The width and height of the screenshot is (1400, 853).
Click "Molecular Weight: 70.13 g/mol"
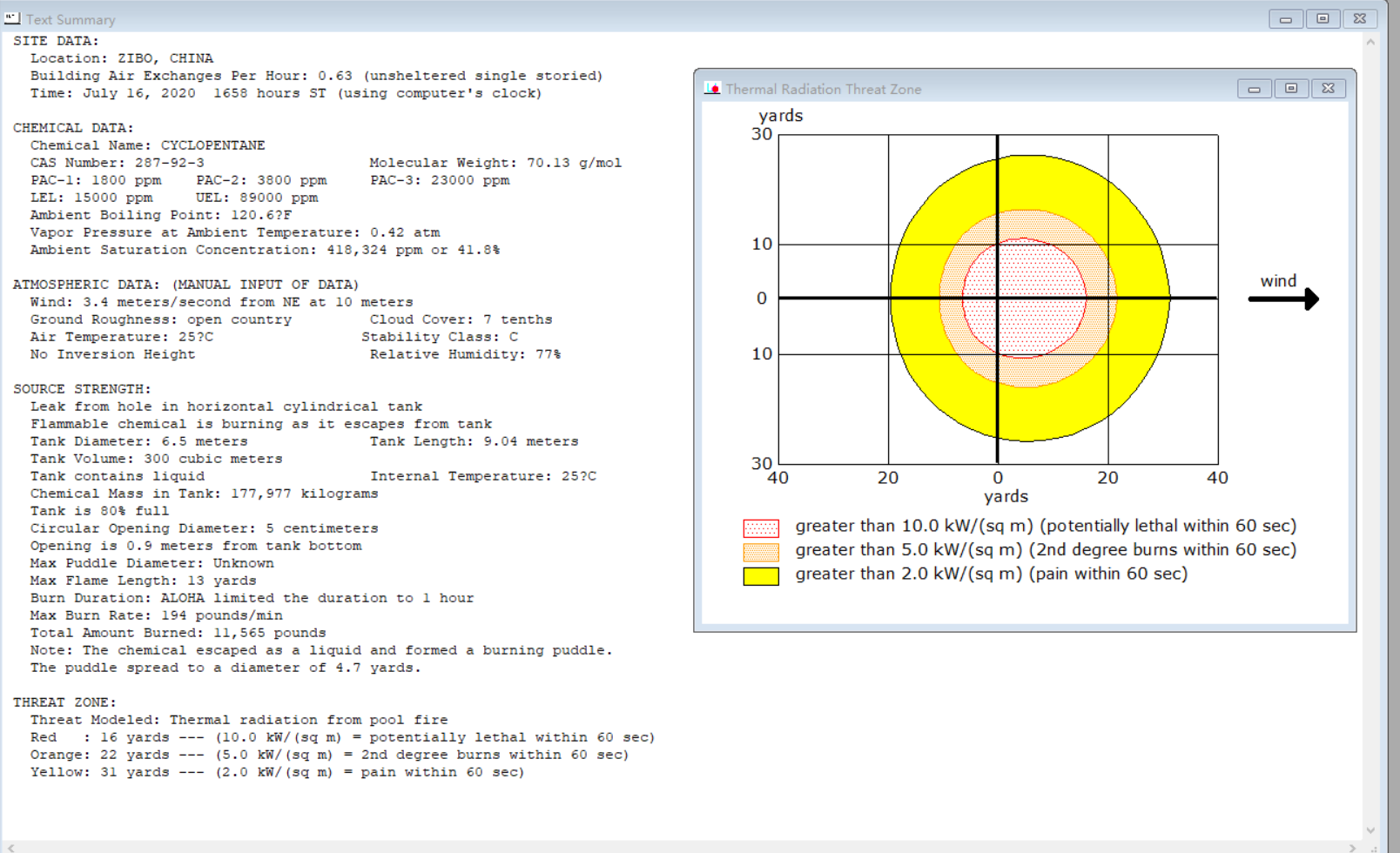pos(495,163)
